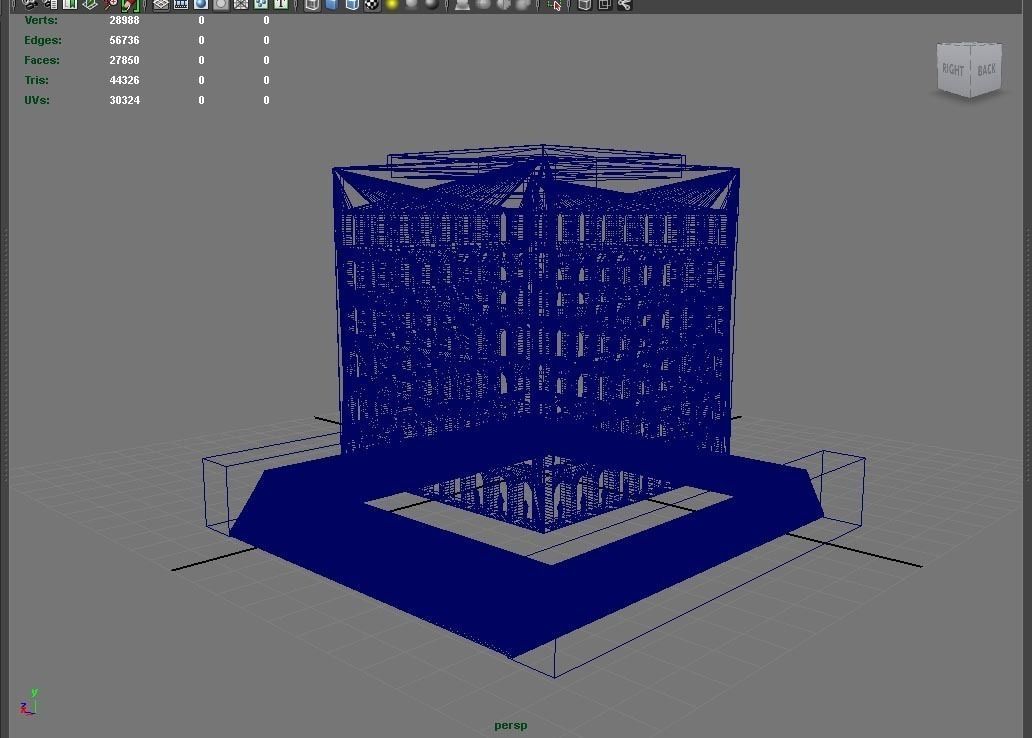
Task: Toggle the Shadows gray sphere icon
Action: pos(412,4)
